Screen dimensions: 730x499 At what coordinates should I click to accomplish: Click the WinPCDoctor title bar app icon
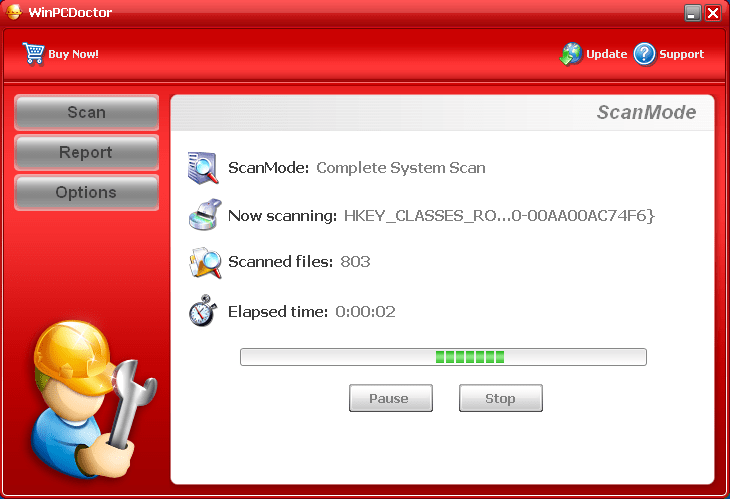pos(13,12)
